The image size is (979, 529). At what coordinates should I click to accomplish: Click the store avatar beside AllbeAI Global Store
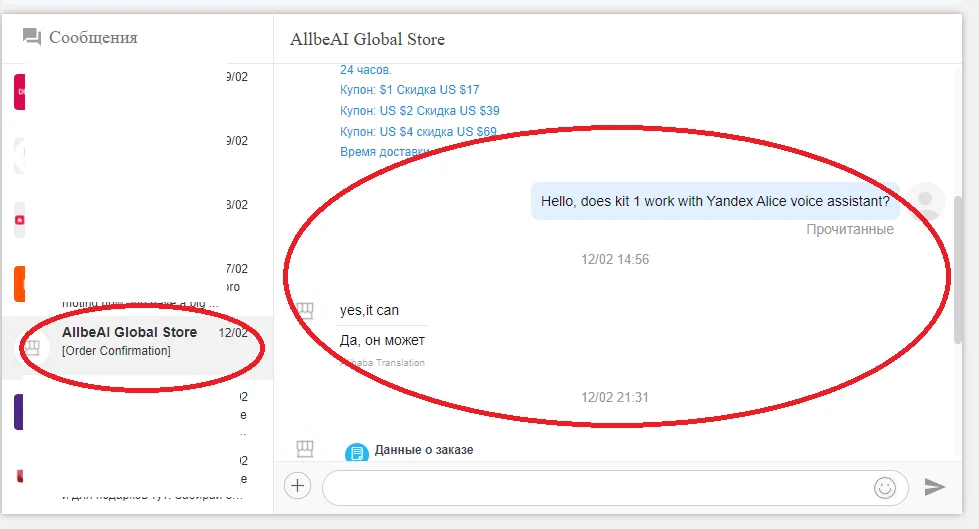(x=32, y=347)
